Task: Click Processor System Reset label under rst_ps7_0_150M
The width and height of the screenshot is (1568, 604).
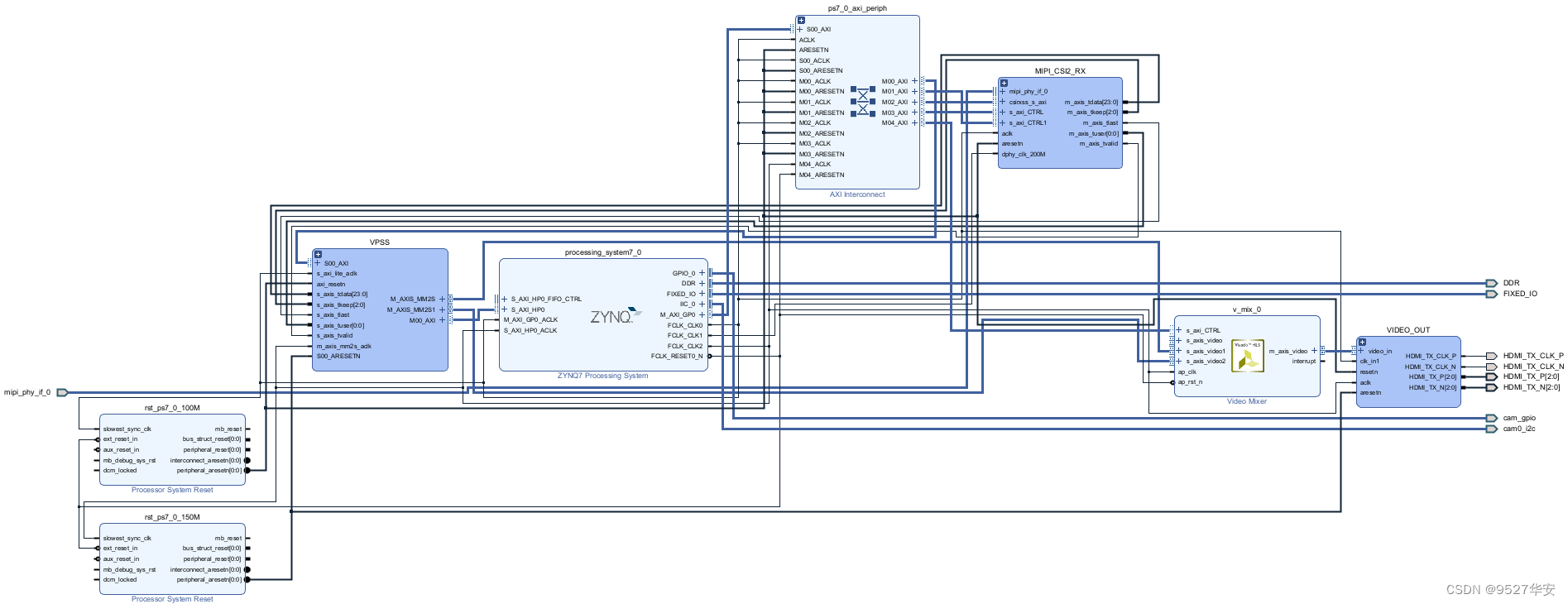Action: [172, 599]
